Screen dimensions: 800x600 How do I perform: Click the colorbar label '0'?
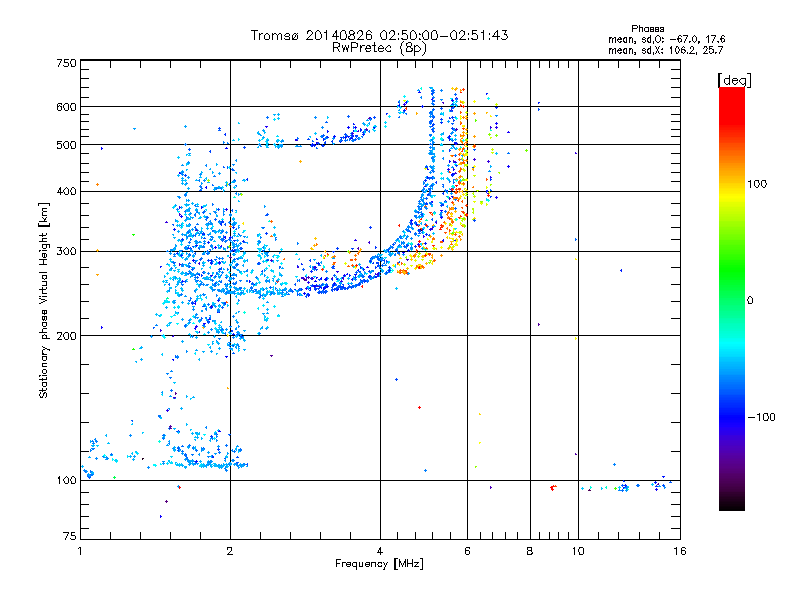click(750, 301)
